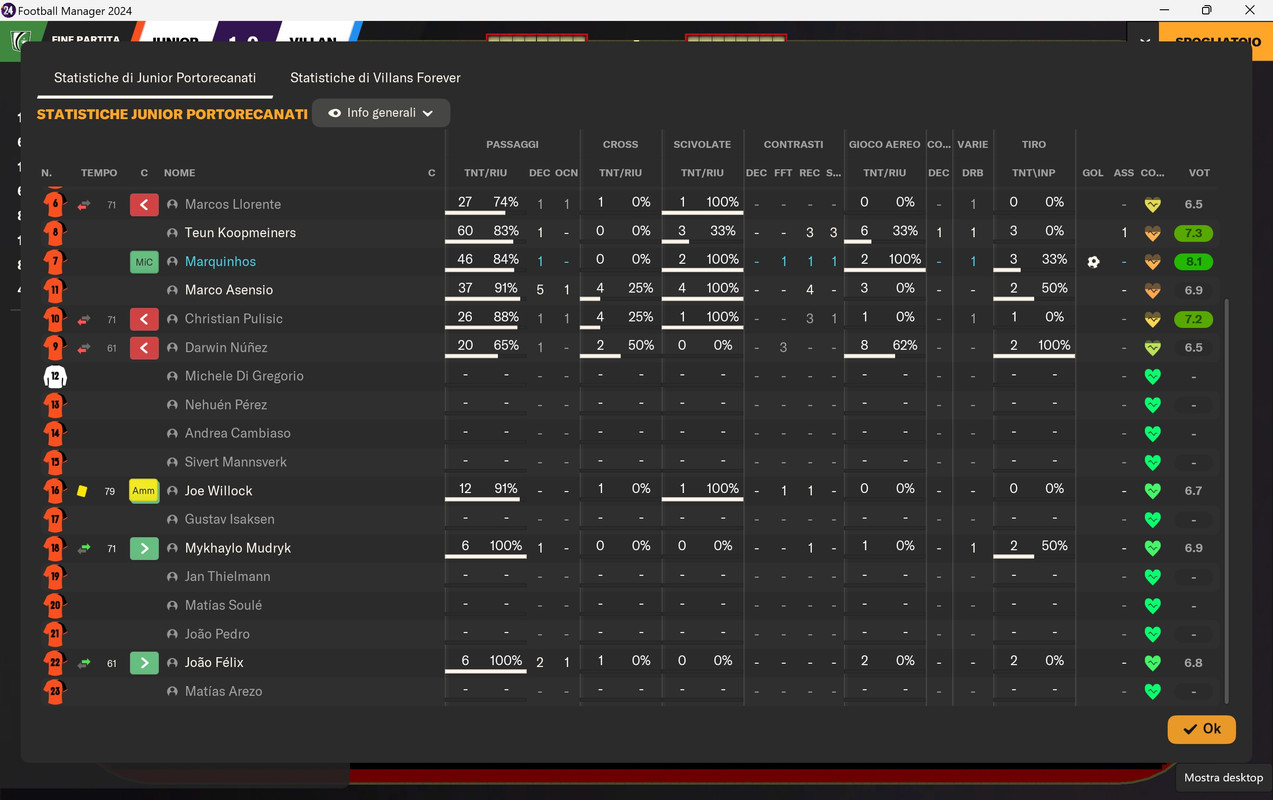This screenshot has width=1273, height=800.
Task: Click Joe Willock's yellow card icon
Action: [x=82, y=491]
